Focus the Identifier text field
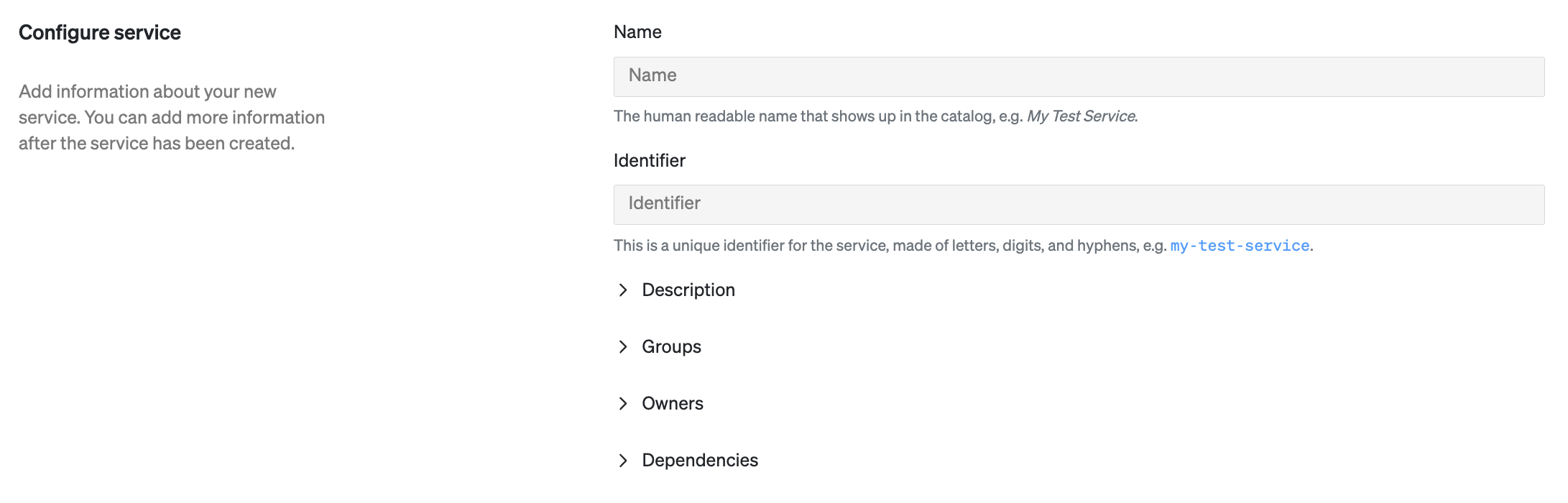Image resolution: width=1568 pixels, height=503 pixels. point(1078,204)
